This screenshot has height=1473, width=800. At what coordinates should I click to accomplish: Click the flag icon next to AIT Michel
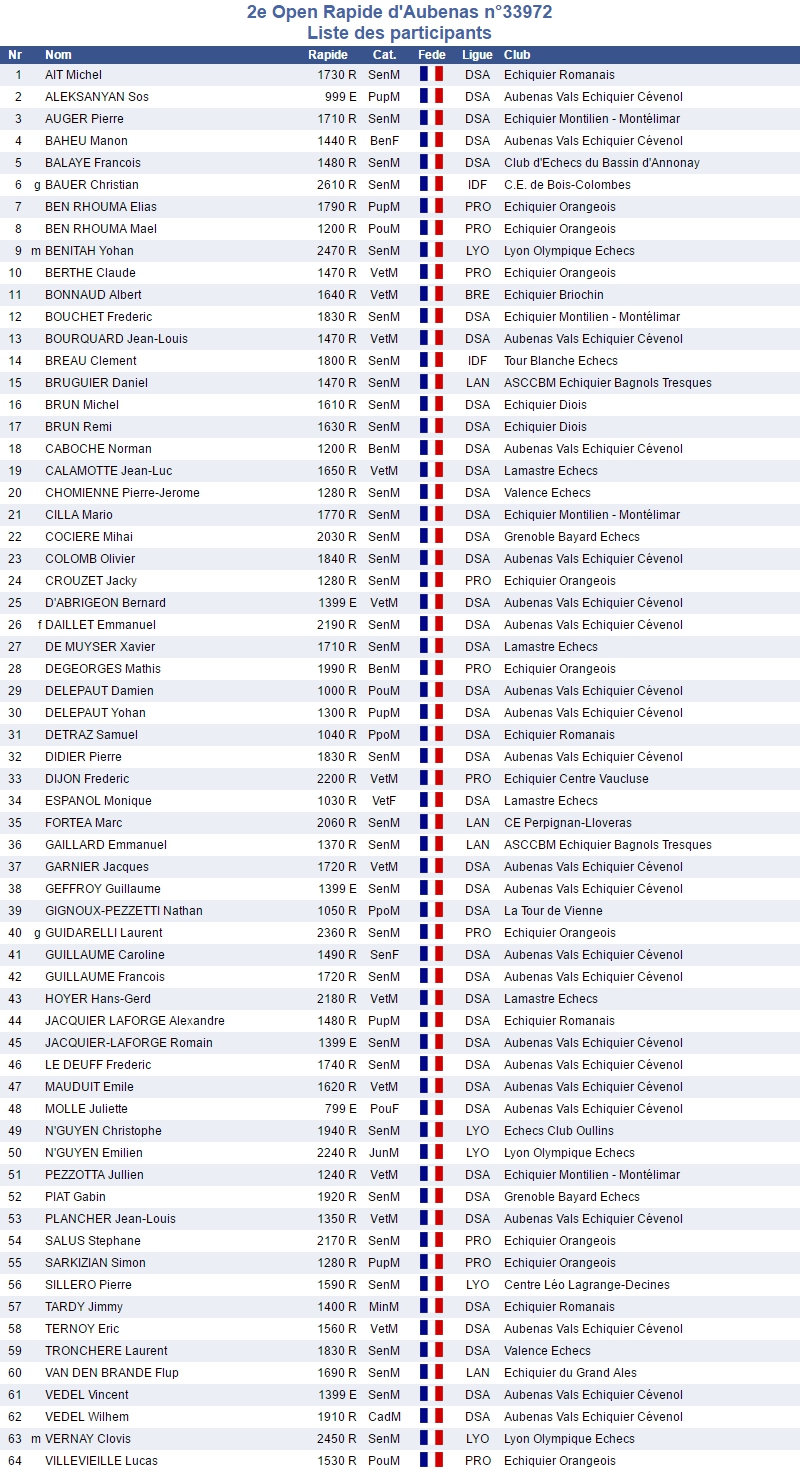pos(431,75)
